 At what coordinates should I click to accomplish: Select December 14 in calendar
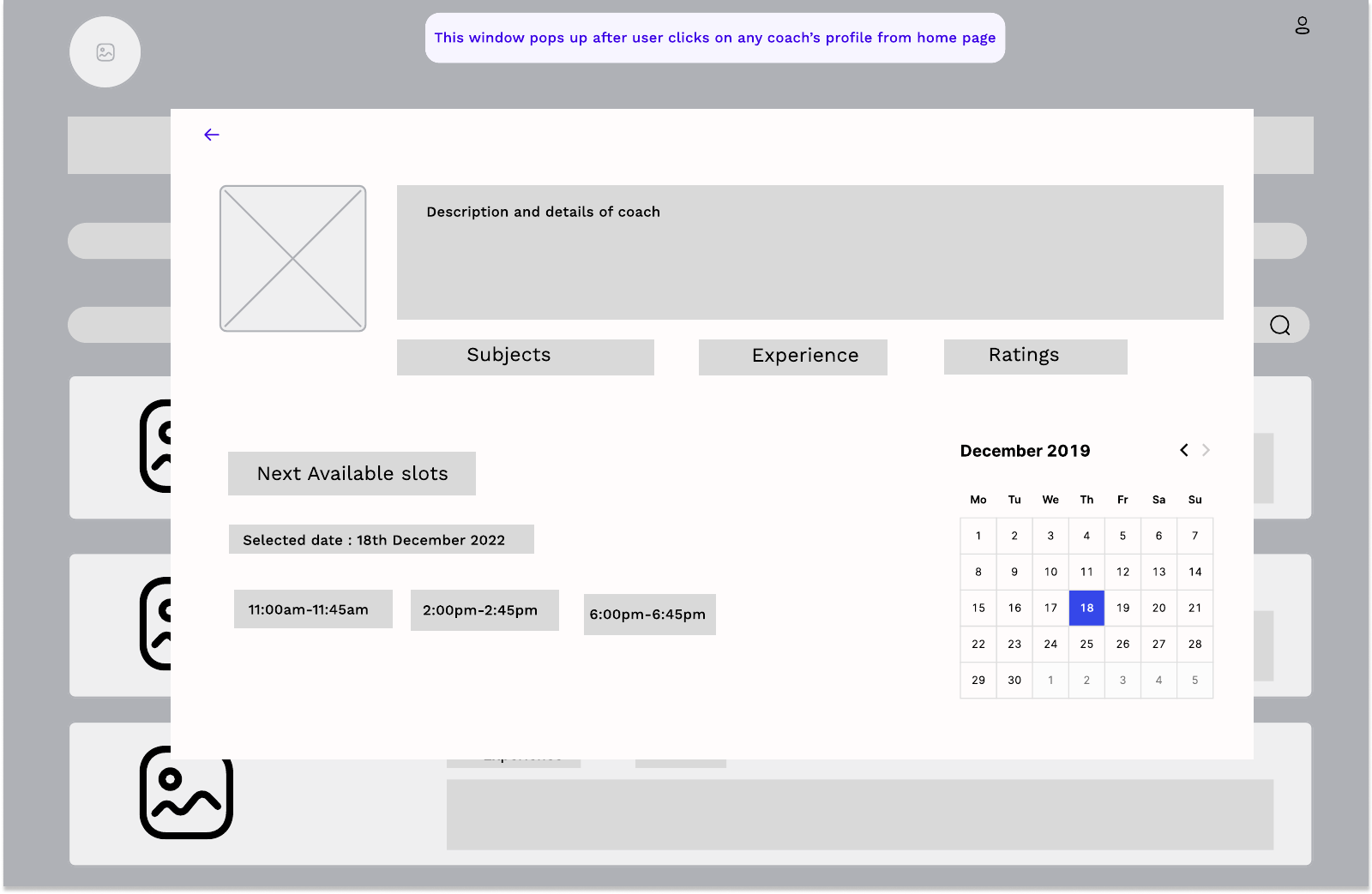1194,572
